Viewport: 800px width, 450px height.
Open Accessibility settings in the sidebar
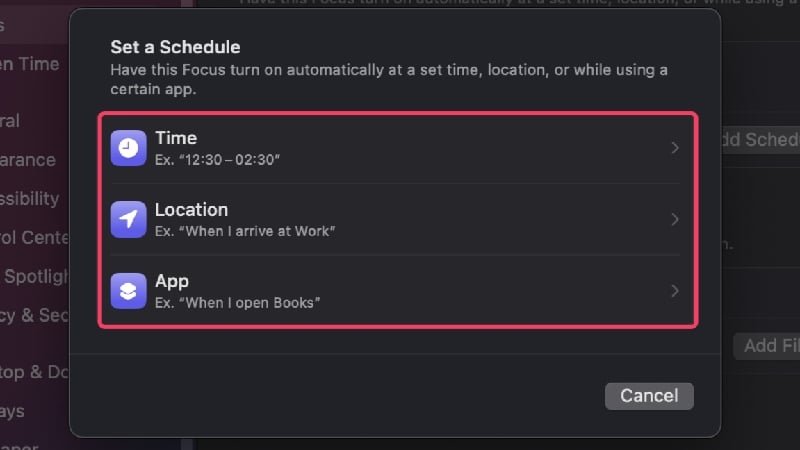(x=30, y=198)
